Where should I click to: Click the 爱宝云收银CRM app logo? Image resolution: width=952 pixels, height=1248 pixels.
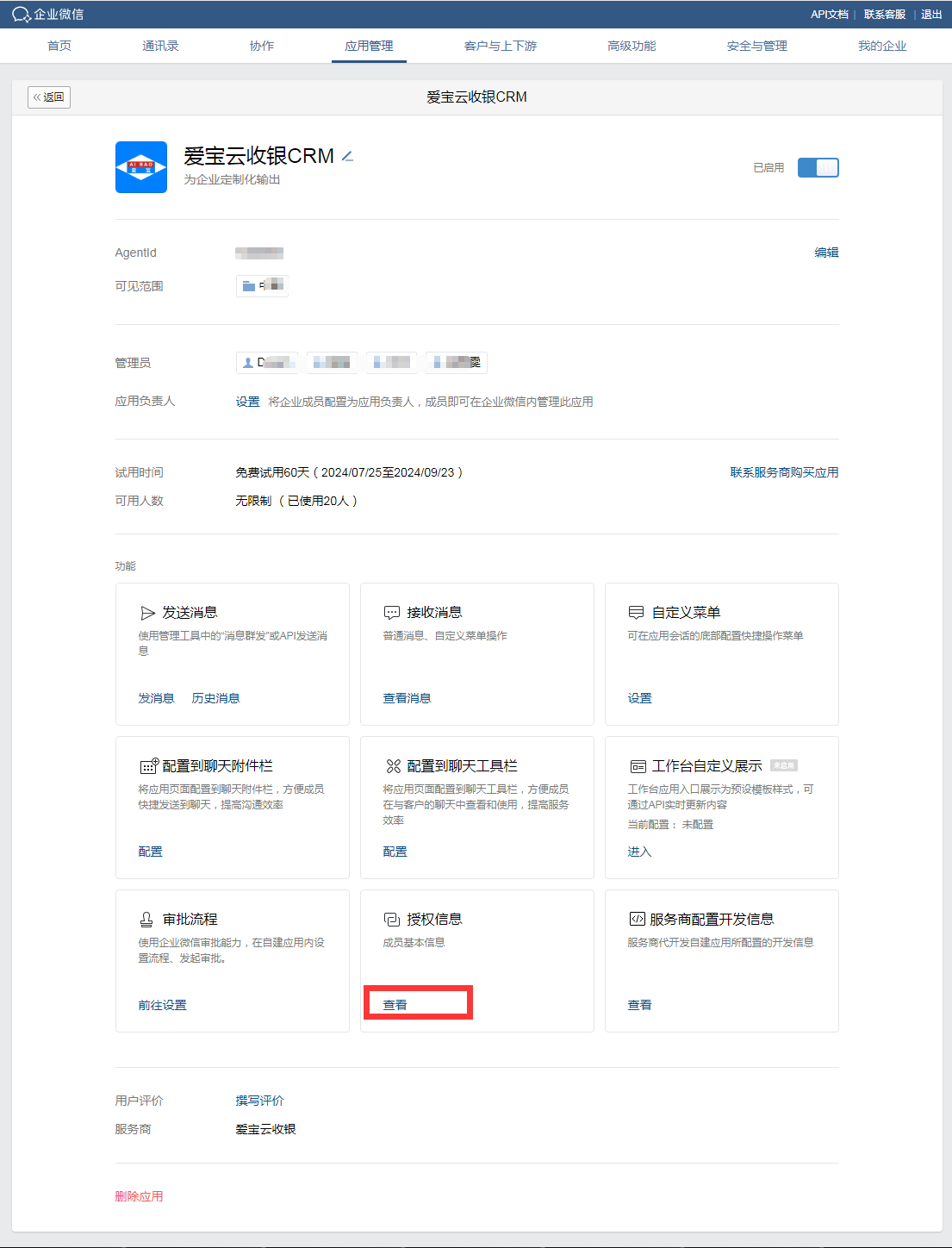pos(141,167)
